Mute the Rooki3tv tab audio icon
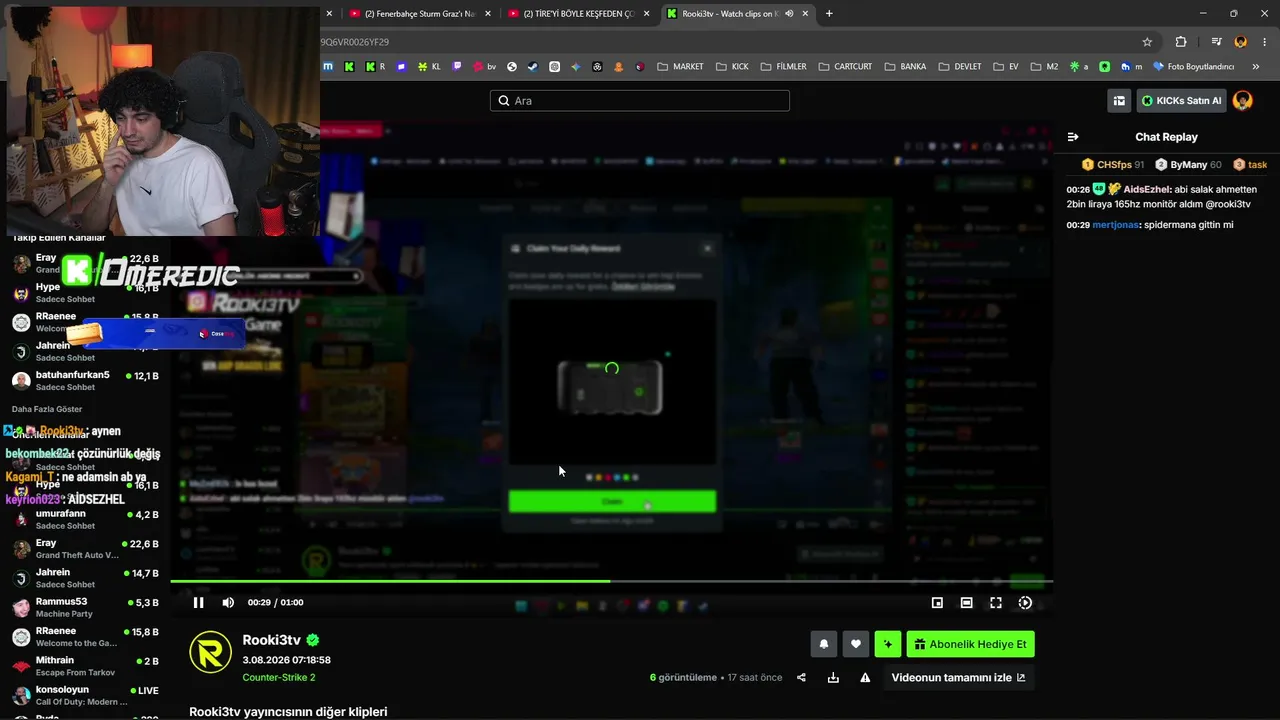1280x720 pixels. click(789, 14)
